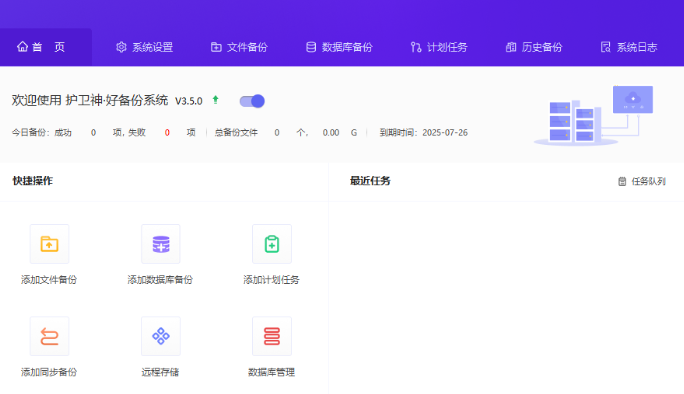Click the 数据库管理 label

[x=271, y=372]
